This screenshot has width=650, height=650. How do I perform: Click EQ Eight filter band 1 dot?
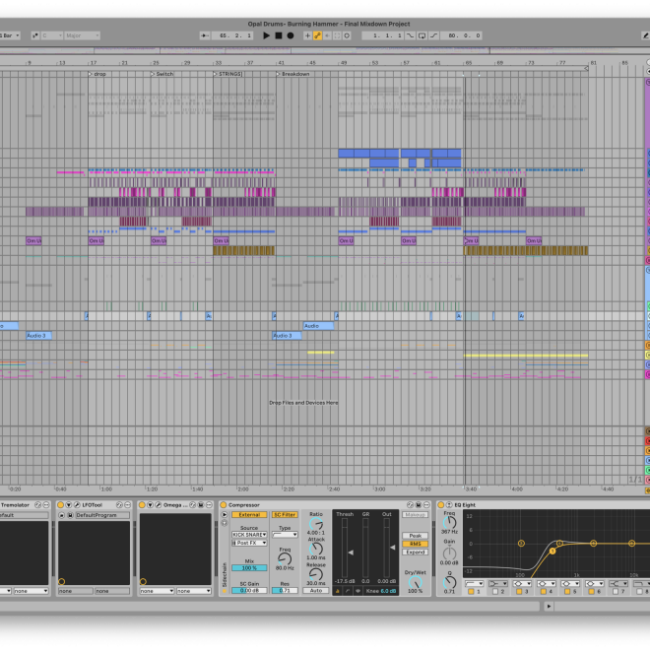pos(553,551)
